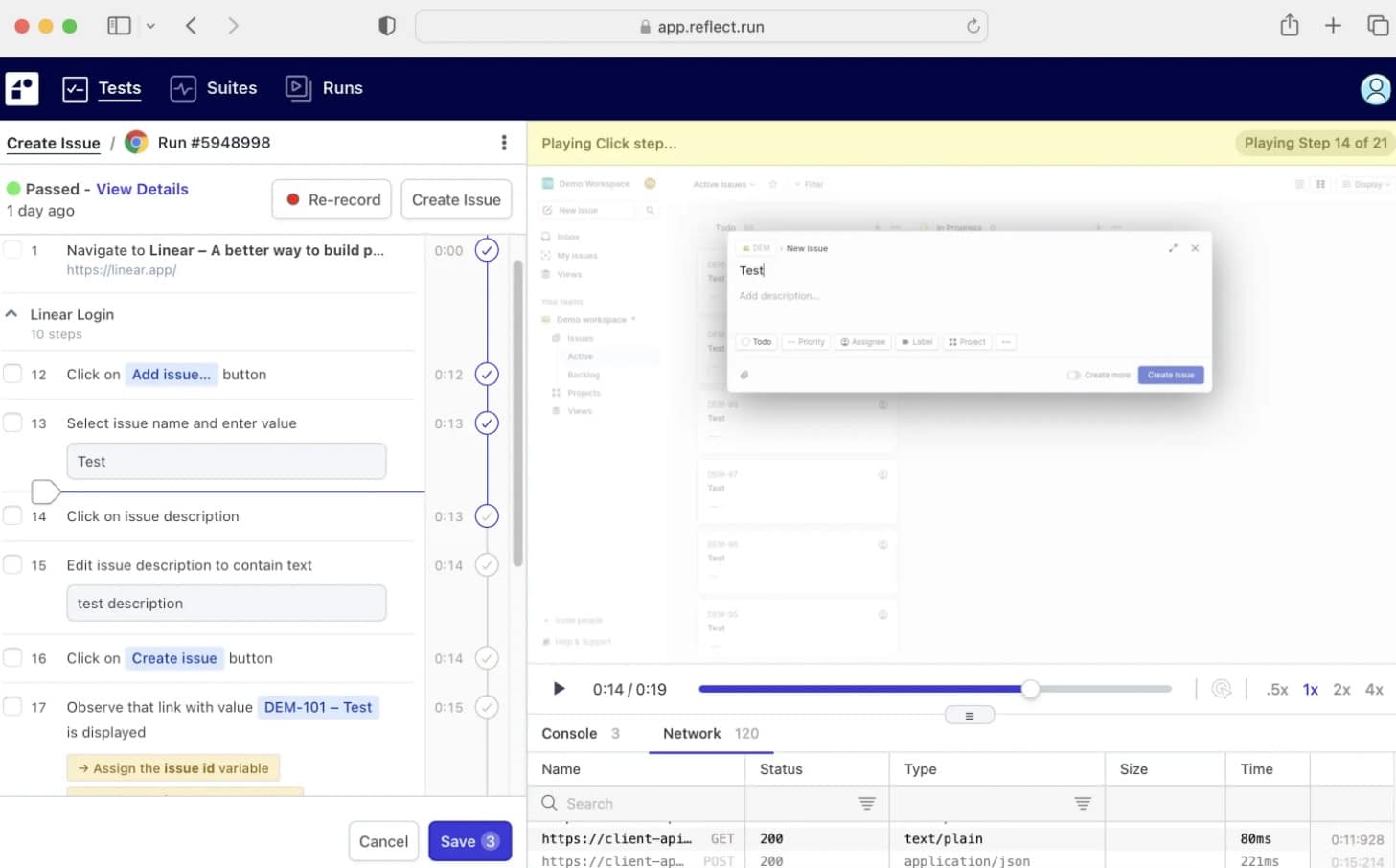The width and height of the screenshot is (1396, 868).
Task: Click the panel resize handle icon
Action: (970, 716)
